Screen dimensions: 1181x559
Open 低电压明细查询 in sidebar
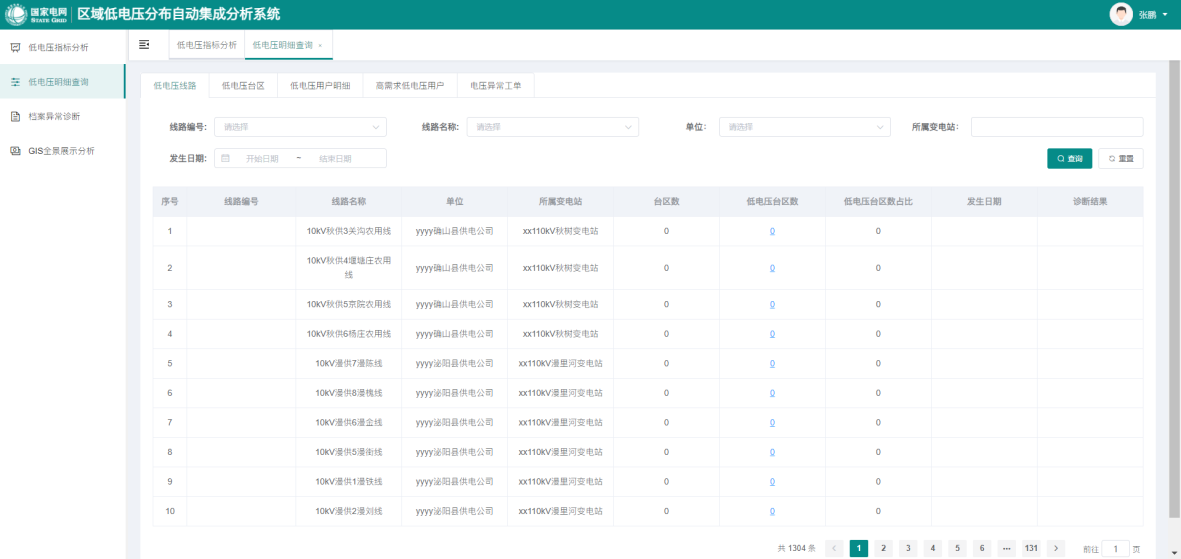click(x=63, y=81)
